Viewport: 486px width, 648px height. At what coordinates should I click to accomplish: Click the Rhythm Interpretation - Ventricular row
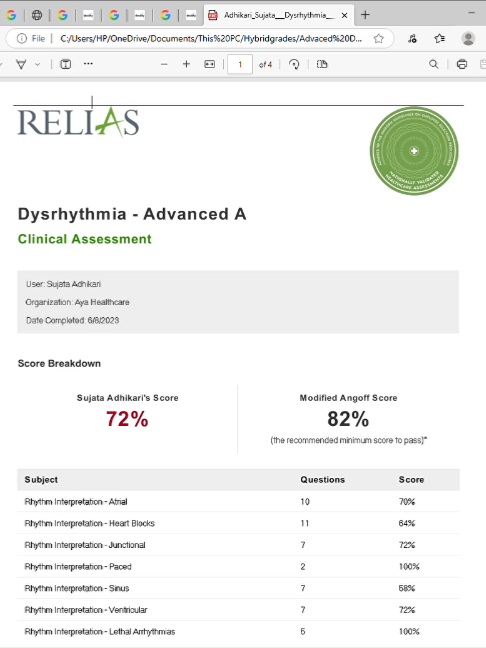click(x=238, y=610)
